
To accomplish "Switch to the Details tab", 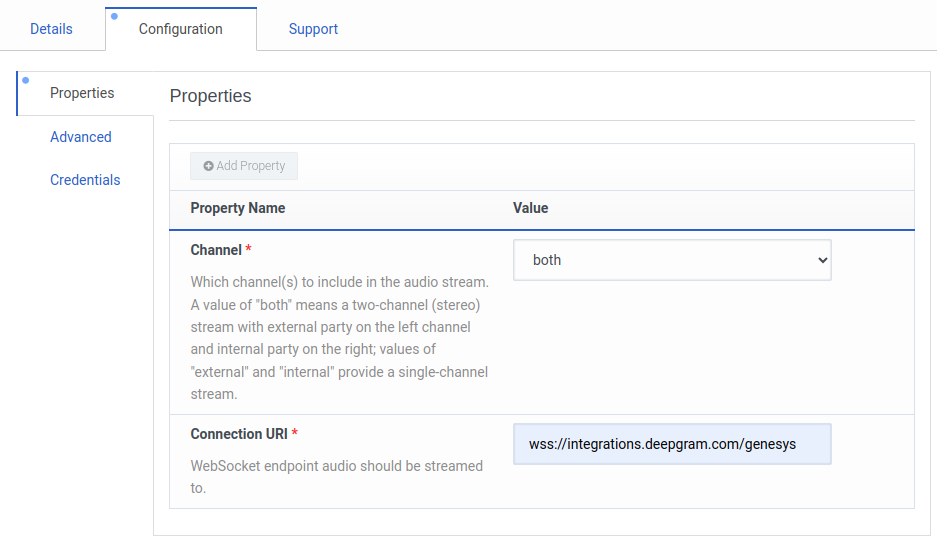I will [x=51, y=29].
